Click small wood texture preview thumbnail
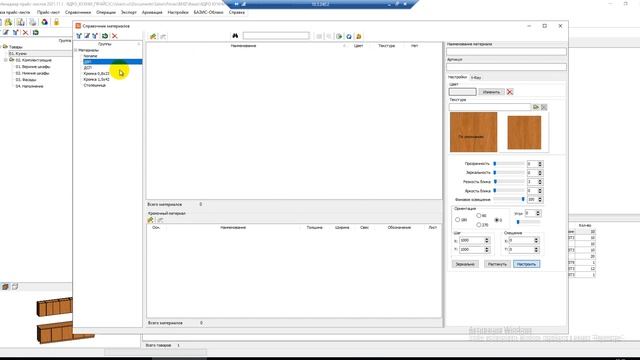This screenshot has width=640, height=360. (524, 133)
